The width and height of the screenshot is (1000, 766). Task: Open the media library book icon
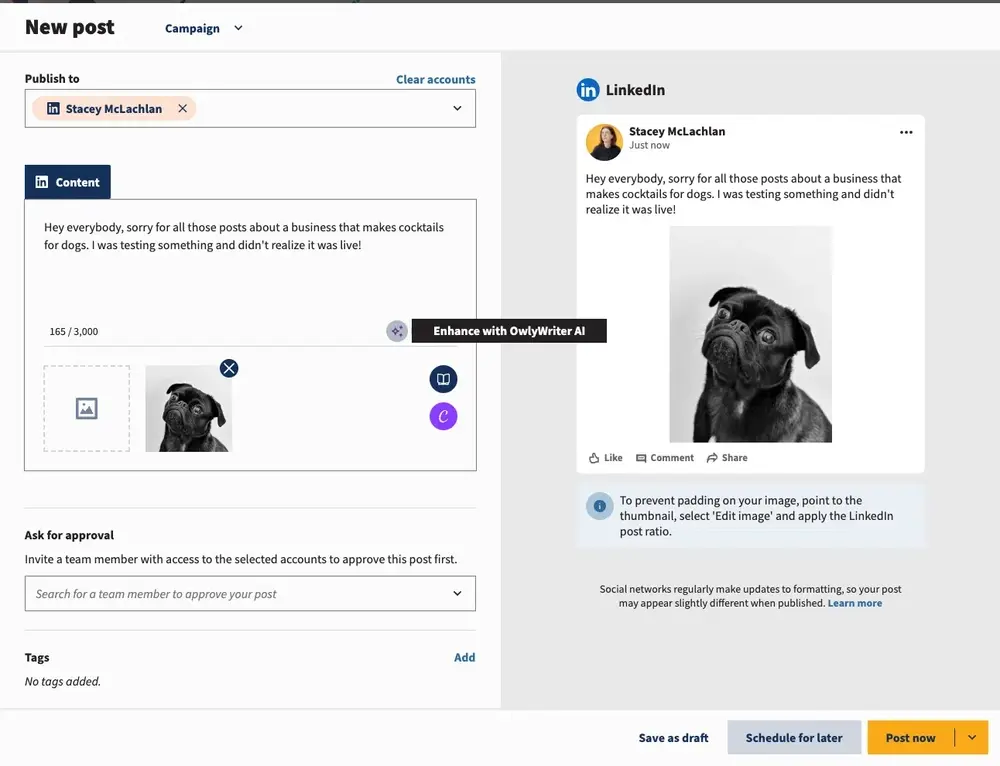point(443,379)
